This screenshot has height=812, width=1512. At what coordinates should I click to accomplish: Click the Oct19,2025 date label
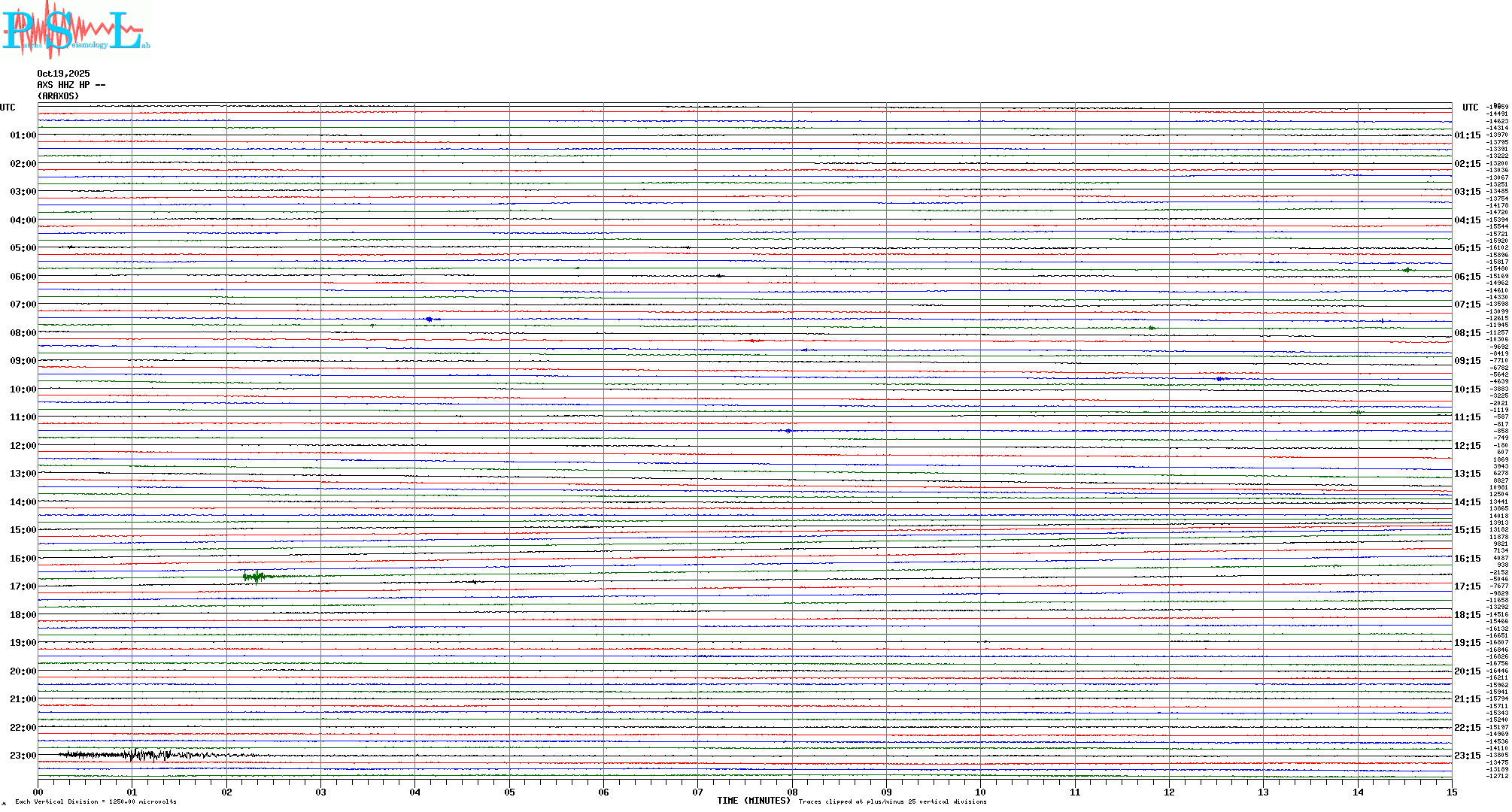(x=63, y=74)
